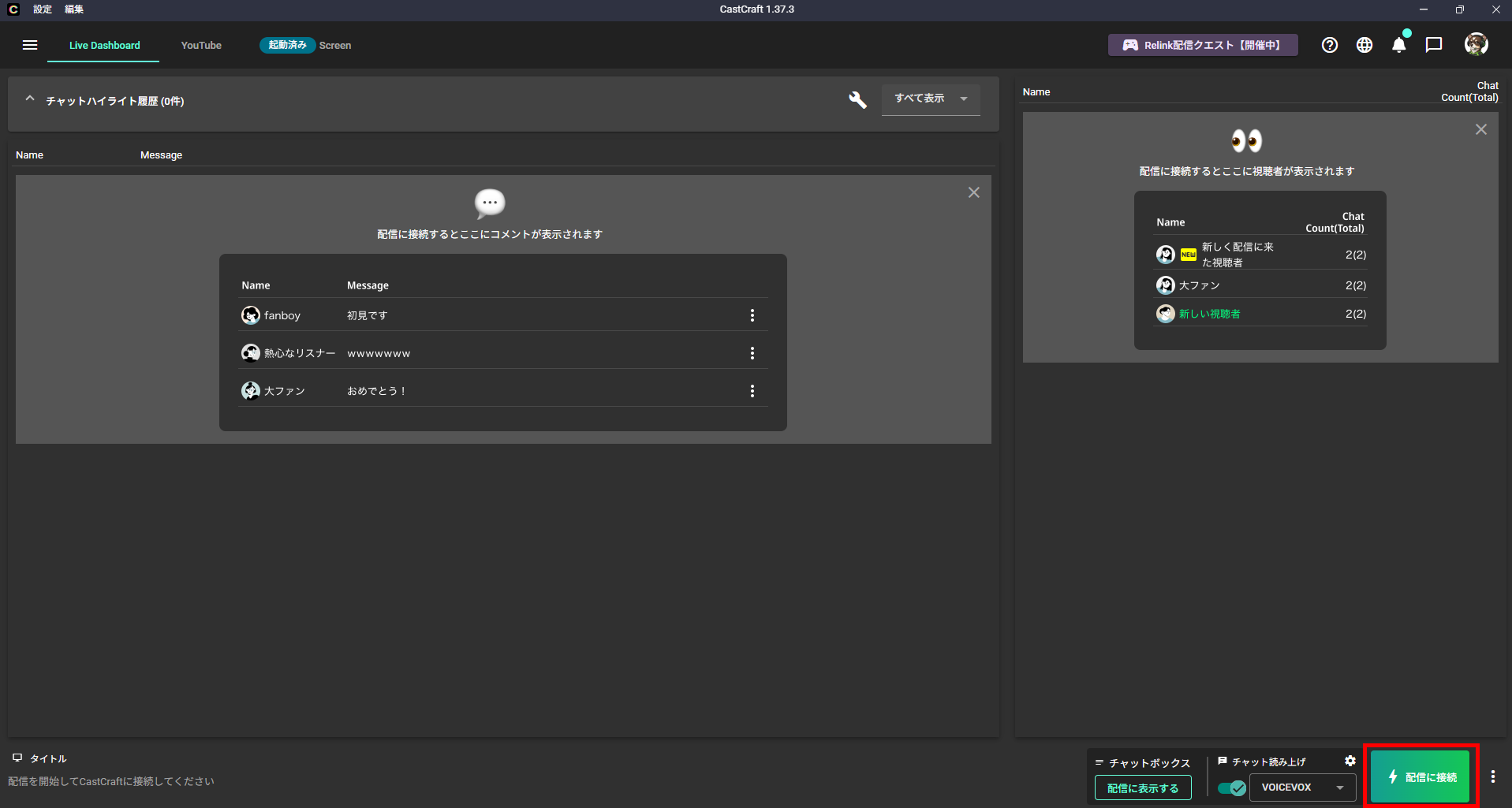Open more options next to connect button
Image resolution: width=1512 pixels, height=808 pixels.
pyautogui.click(x=1493, y=776)
